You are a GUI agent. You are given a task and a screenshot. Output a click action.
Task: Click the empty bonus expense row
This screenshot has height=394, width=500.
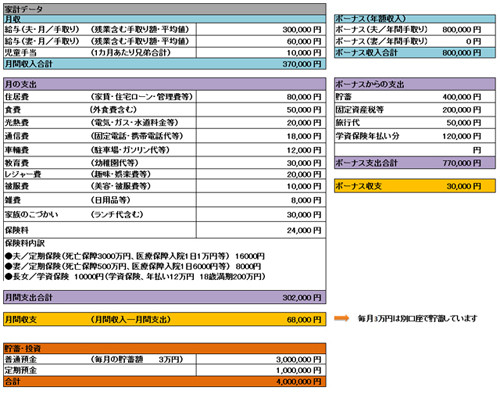415,150
